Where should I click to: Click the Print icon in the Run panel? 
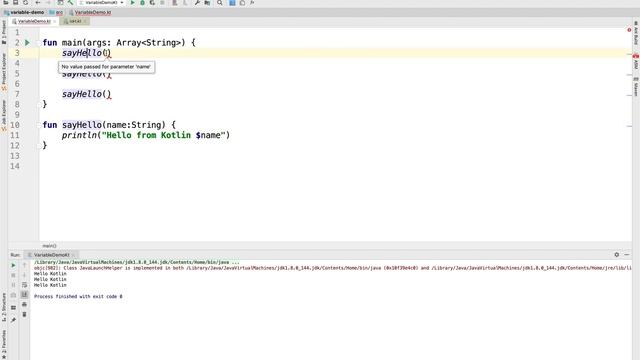(24, 304)
